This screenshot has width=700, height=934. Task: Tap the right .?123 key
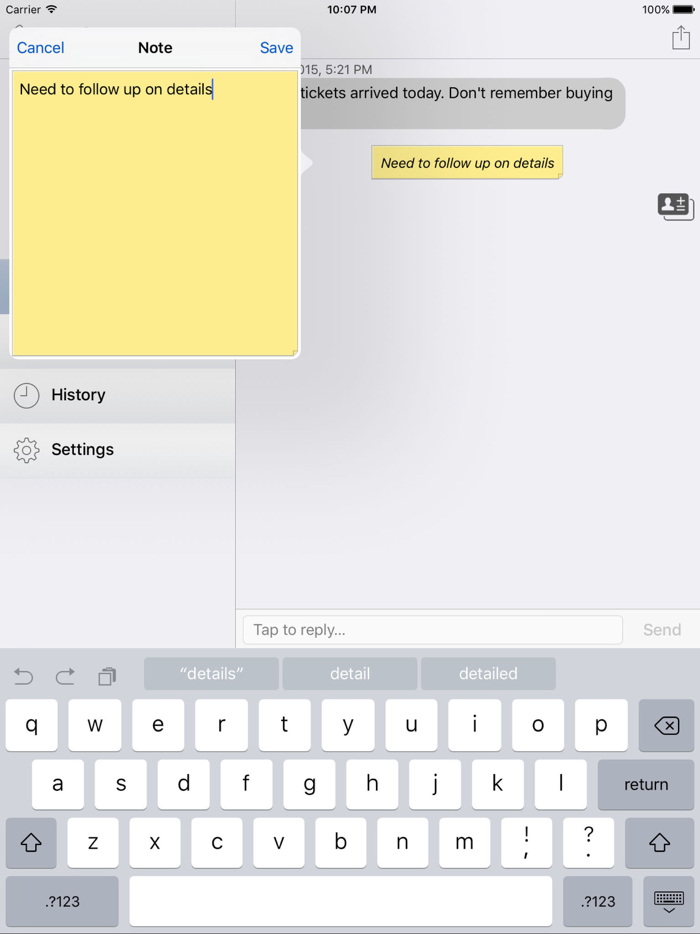[x=598, y=901]
